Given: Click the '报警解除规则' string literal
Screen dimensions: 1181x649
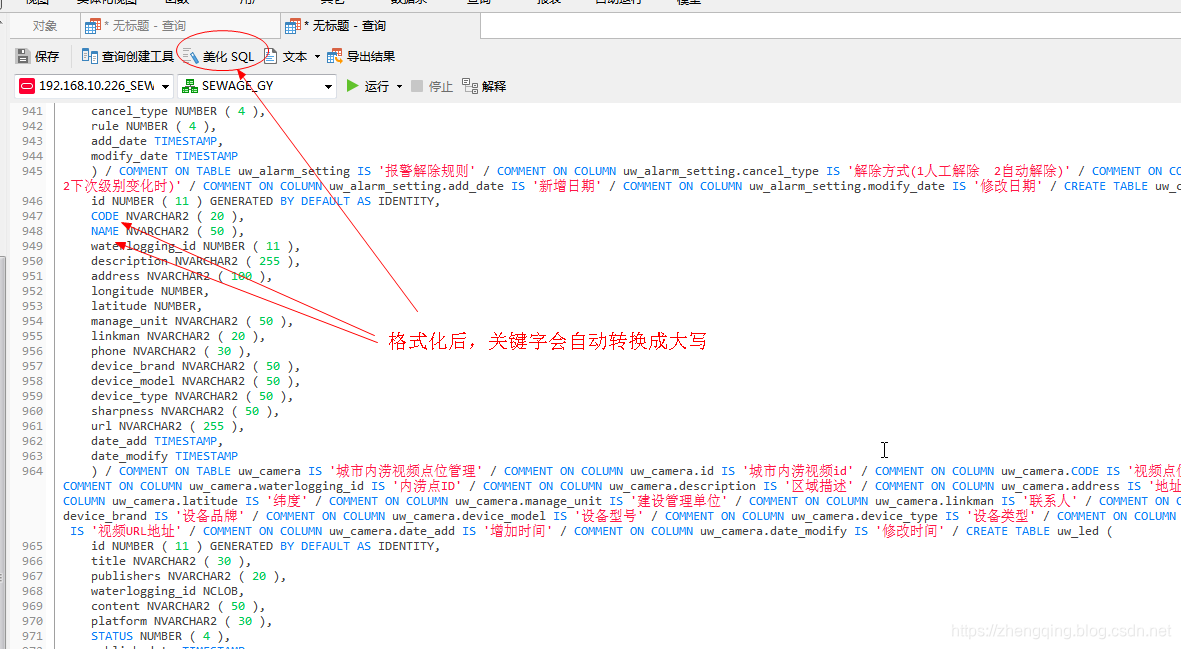Looking at the screenshot, I should pyautogui.click(x=427, y=171).
